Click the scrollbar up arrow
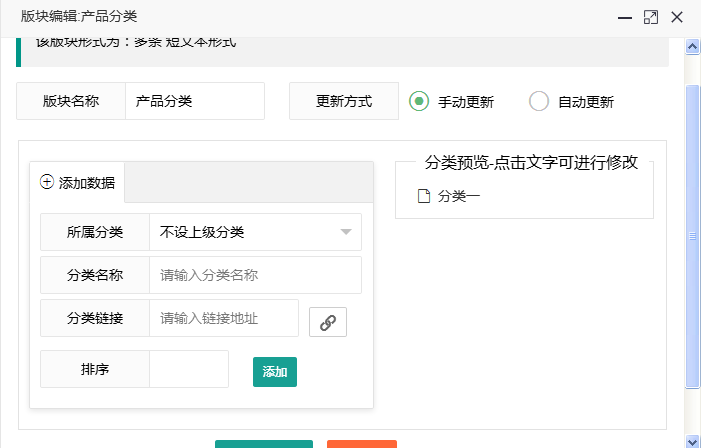This screenshot has width=701, height=448. (x=692, y=46)
